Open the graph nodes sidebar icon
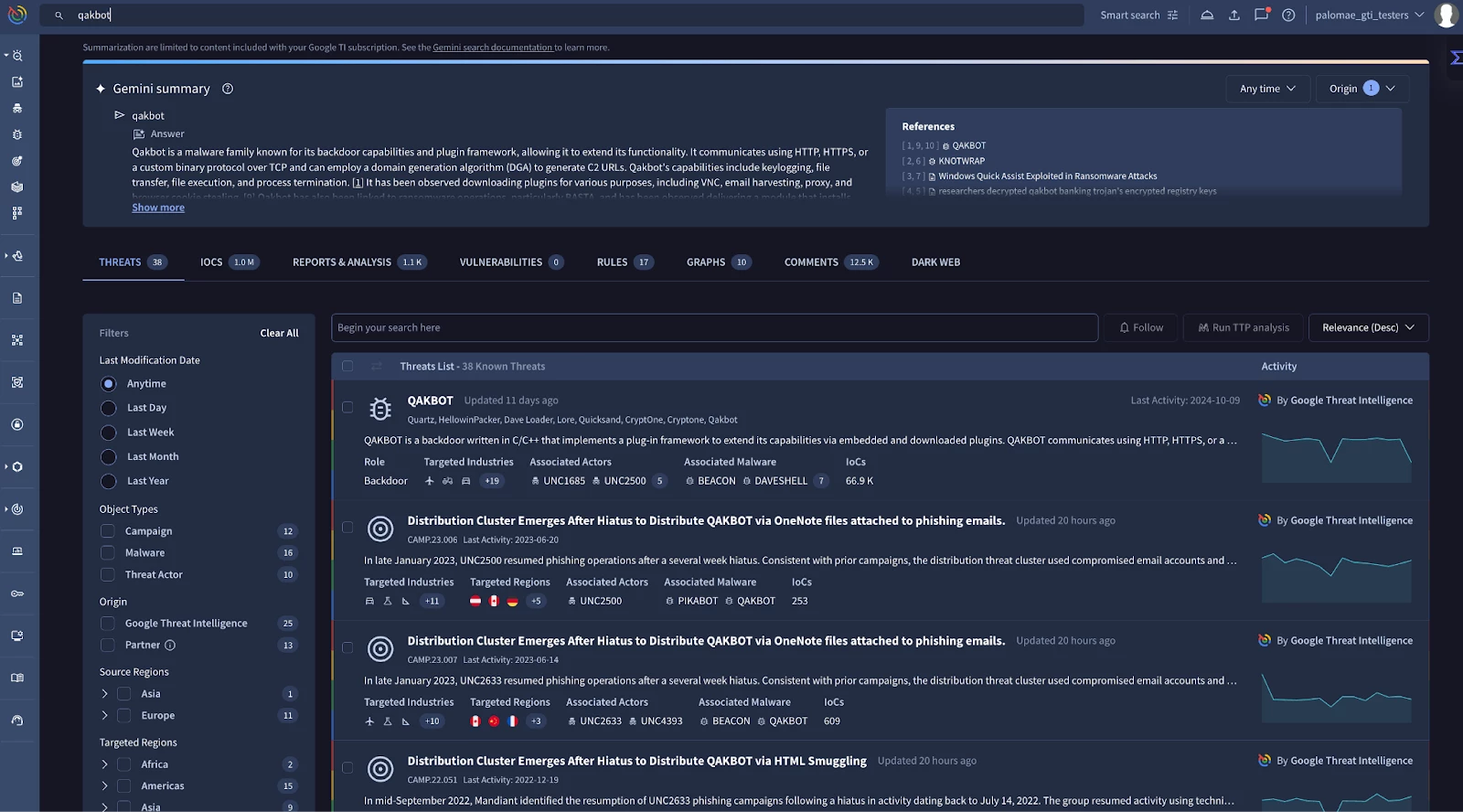 [17, 340]
